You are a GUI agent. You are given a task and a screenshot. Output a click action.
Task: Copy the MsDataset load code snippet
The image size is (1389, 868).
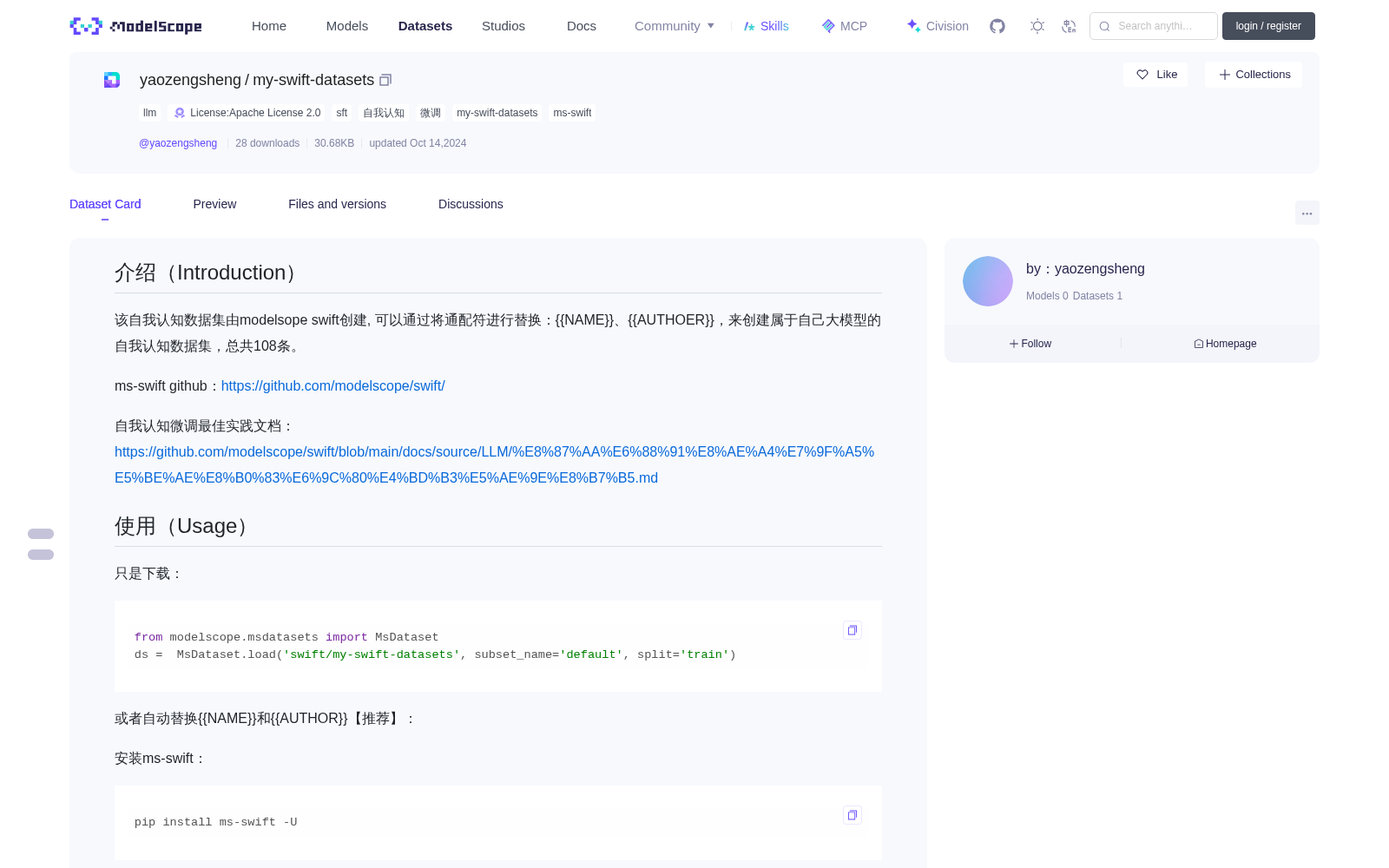(852, 630)
